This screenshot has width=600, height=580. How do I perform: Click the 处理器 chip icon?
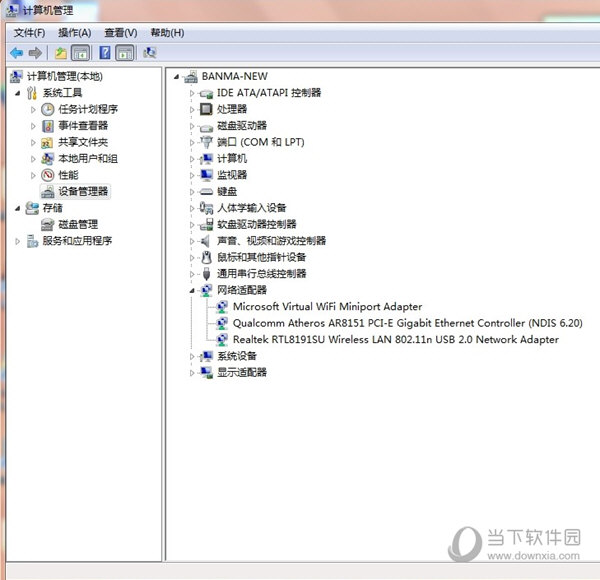pyautogui.click(x=206, y=109)
